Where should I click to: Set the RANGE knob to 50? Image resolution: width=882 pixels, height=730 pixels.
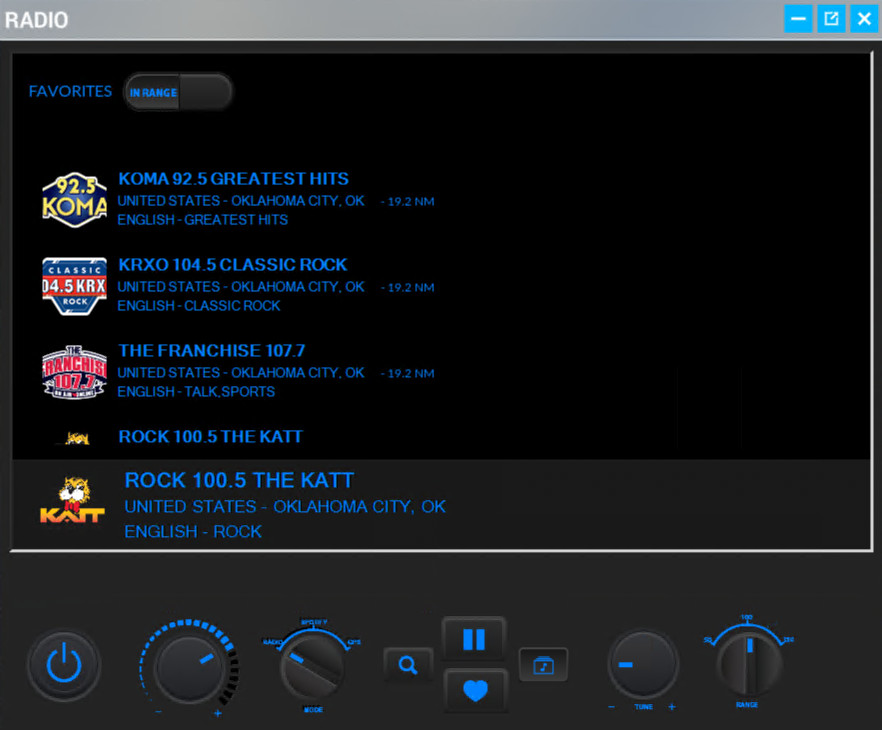706,640
